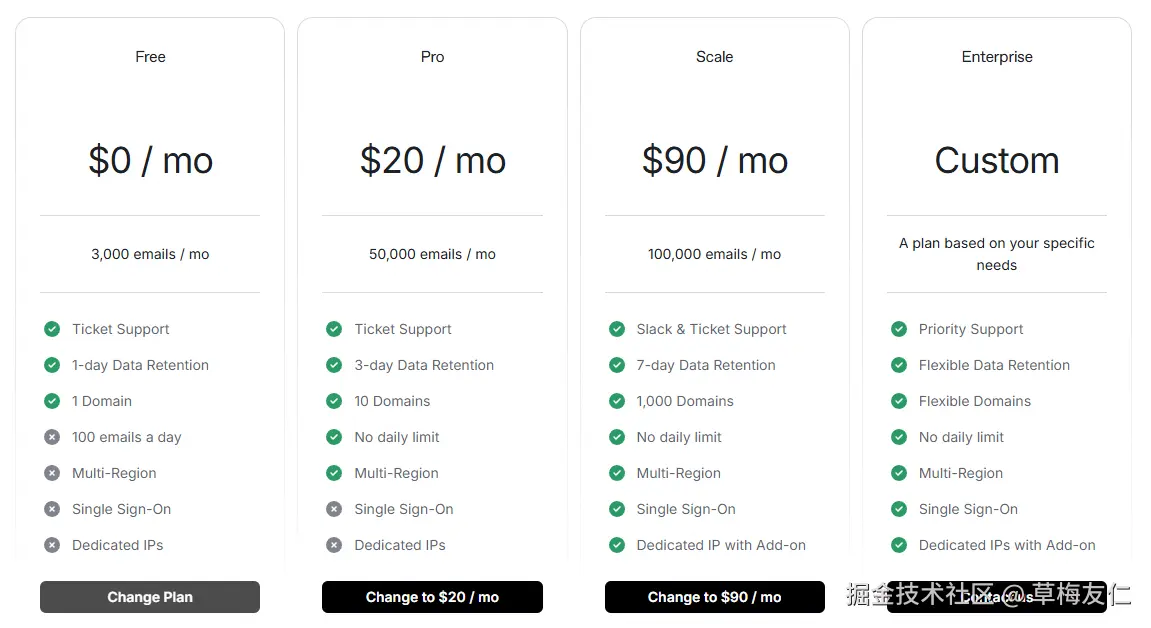Viewport: 1151px width, 628px height.
Task: Click gray X beside Pro Single Sign-On
Action: (334, 509)
